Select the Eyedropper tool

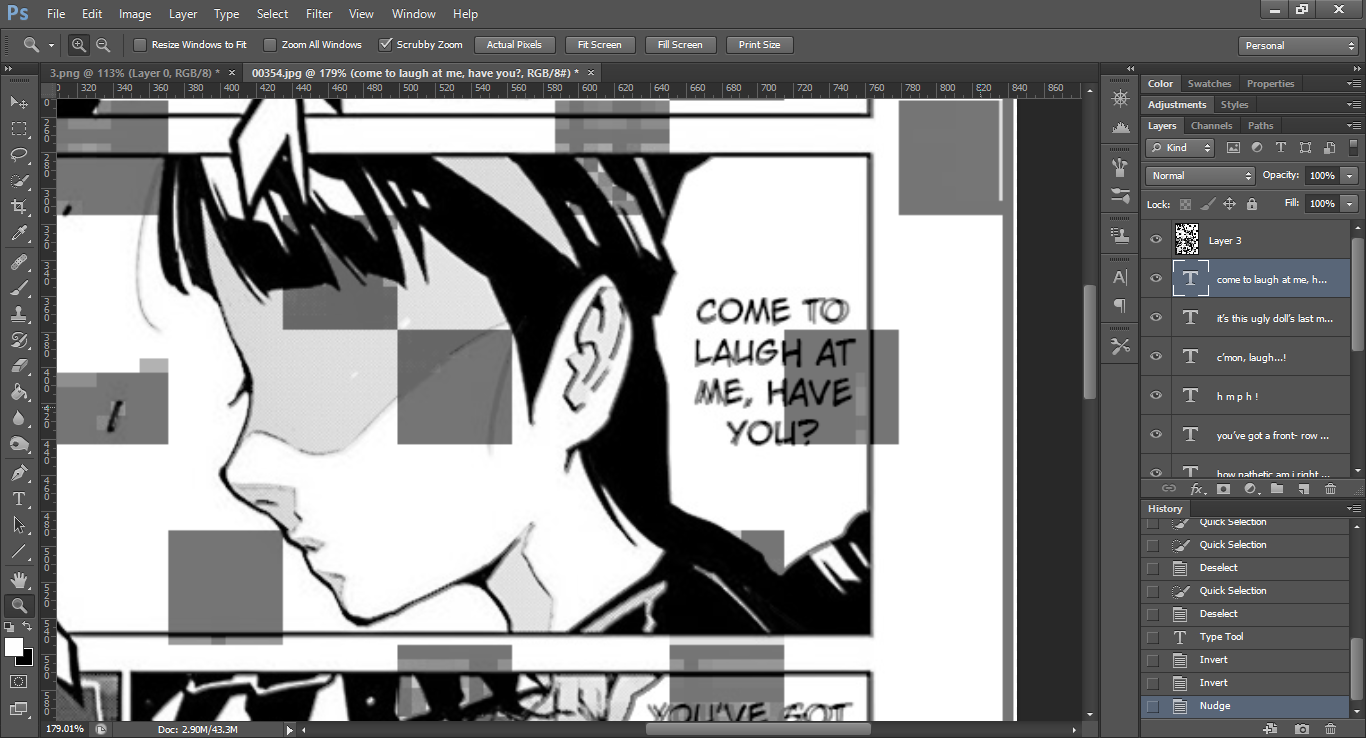coord(19,234)
